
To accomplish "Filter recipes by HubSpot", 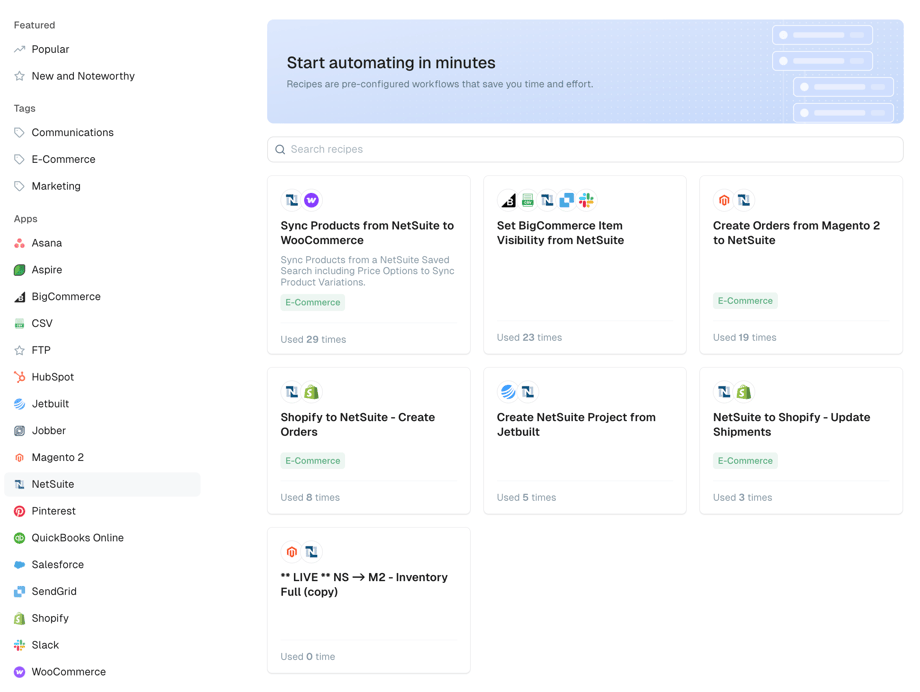I will pyautogui.click(x=53, y=376).
